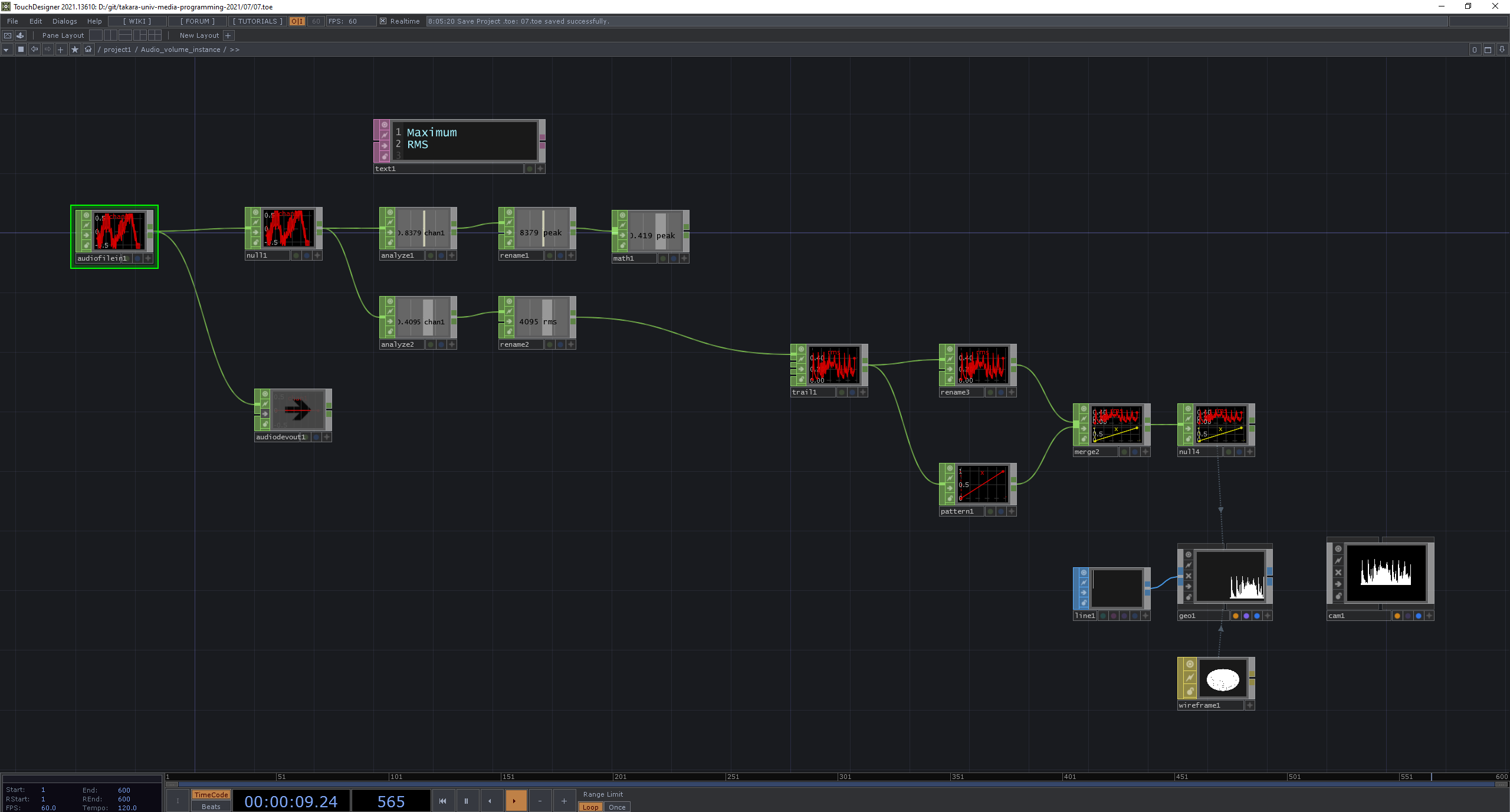Click the Perform Mode window icon
Image resolution: width=1510 pixels, height=812 pixels.
tap(8, 35)
